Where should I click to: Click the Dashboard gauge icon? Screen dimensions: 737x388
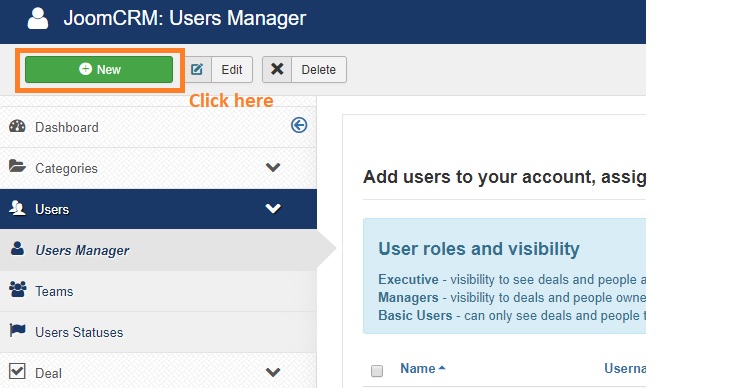[17, 126]
